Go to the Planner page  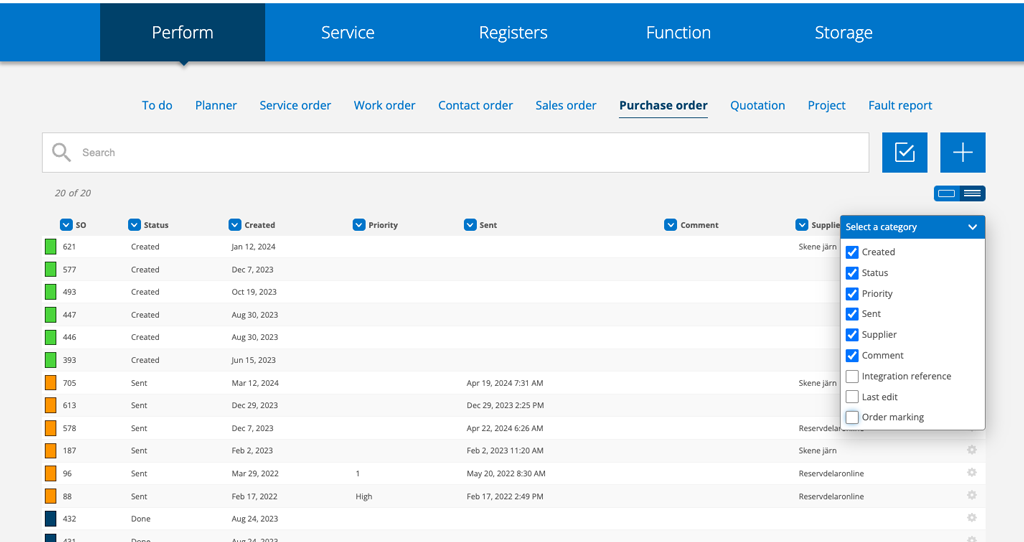point(216,105)
